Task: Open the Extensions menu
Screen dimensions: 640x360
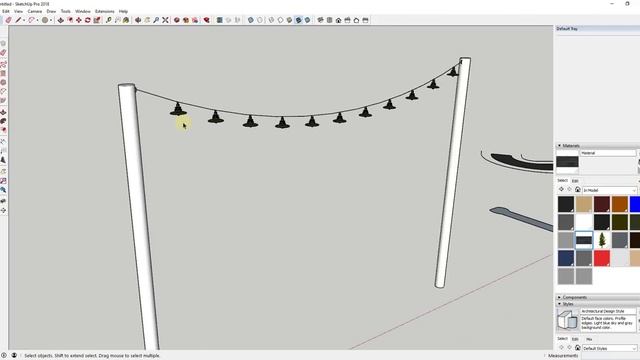Action: 105,11
